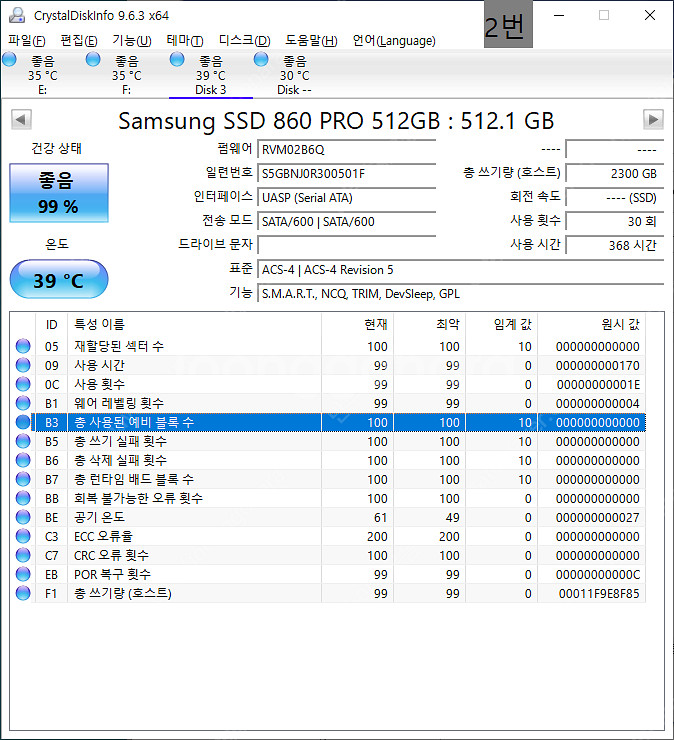Click the status orb for attribute BE
The image size is (674, 740).
(23, 517)
